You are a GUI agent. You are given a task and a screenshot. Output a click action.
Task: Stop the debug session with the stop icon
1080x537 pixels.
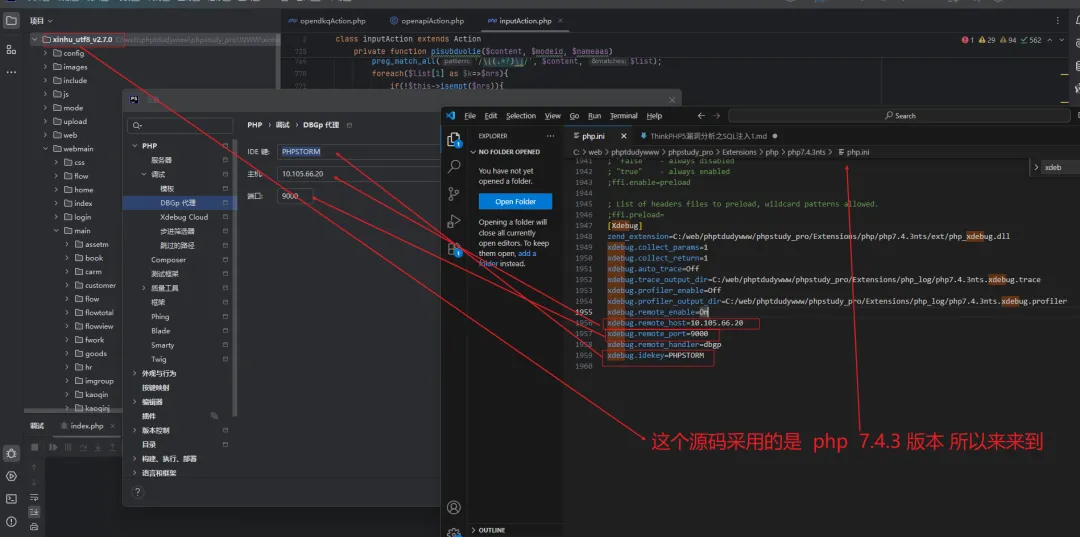tap(35, 448)
